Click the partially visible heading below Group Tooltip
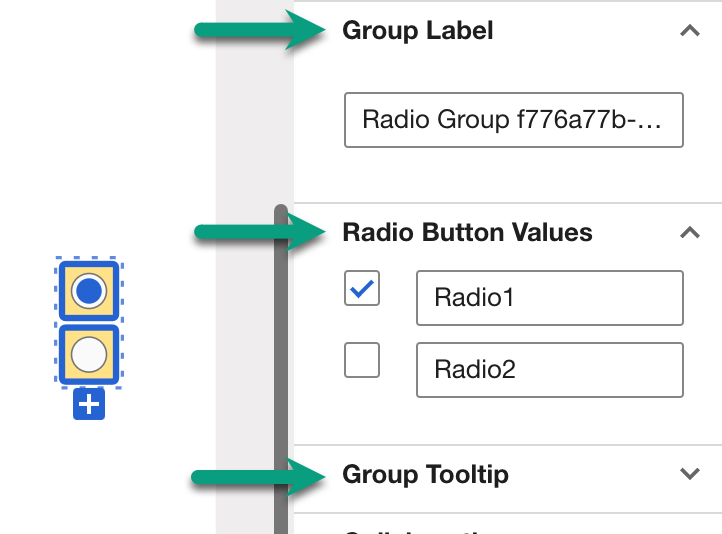The width and height of the screenshot is (722, 534). pyautogui.click(x=420, y=528)
